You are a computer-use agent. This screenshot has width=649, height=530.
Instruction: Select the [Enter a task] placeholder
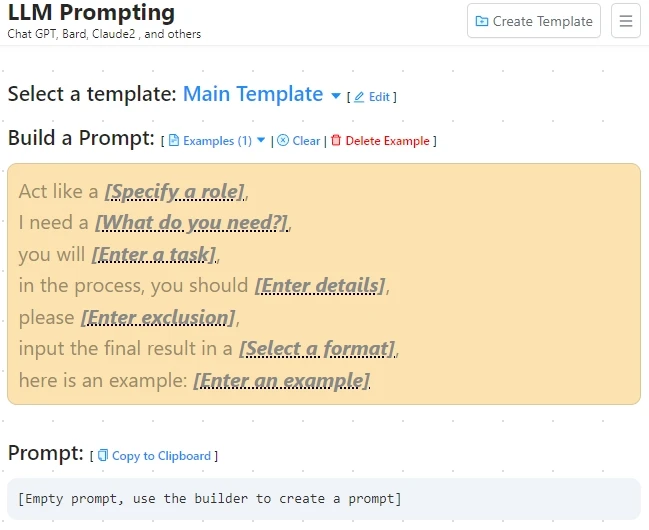[x=154, y=254]
